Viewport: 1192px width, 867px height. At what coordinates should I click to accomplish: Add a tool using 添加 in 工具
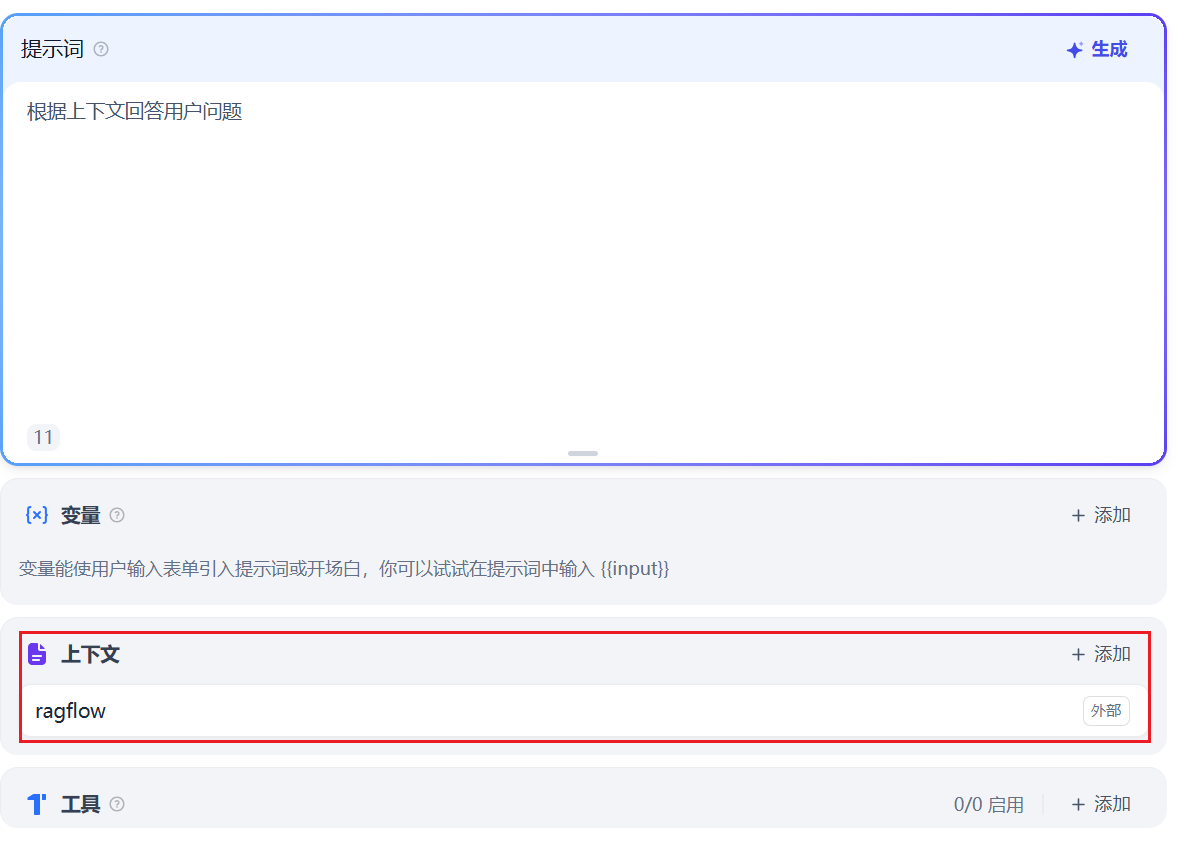point(1100,804)
